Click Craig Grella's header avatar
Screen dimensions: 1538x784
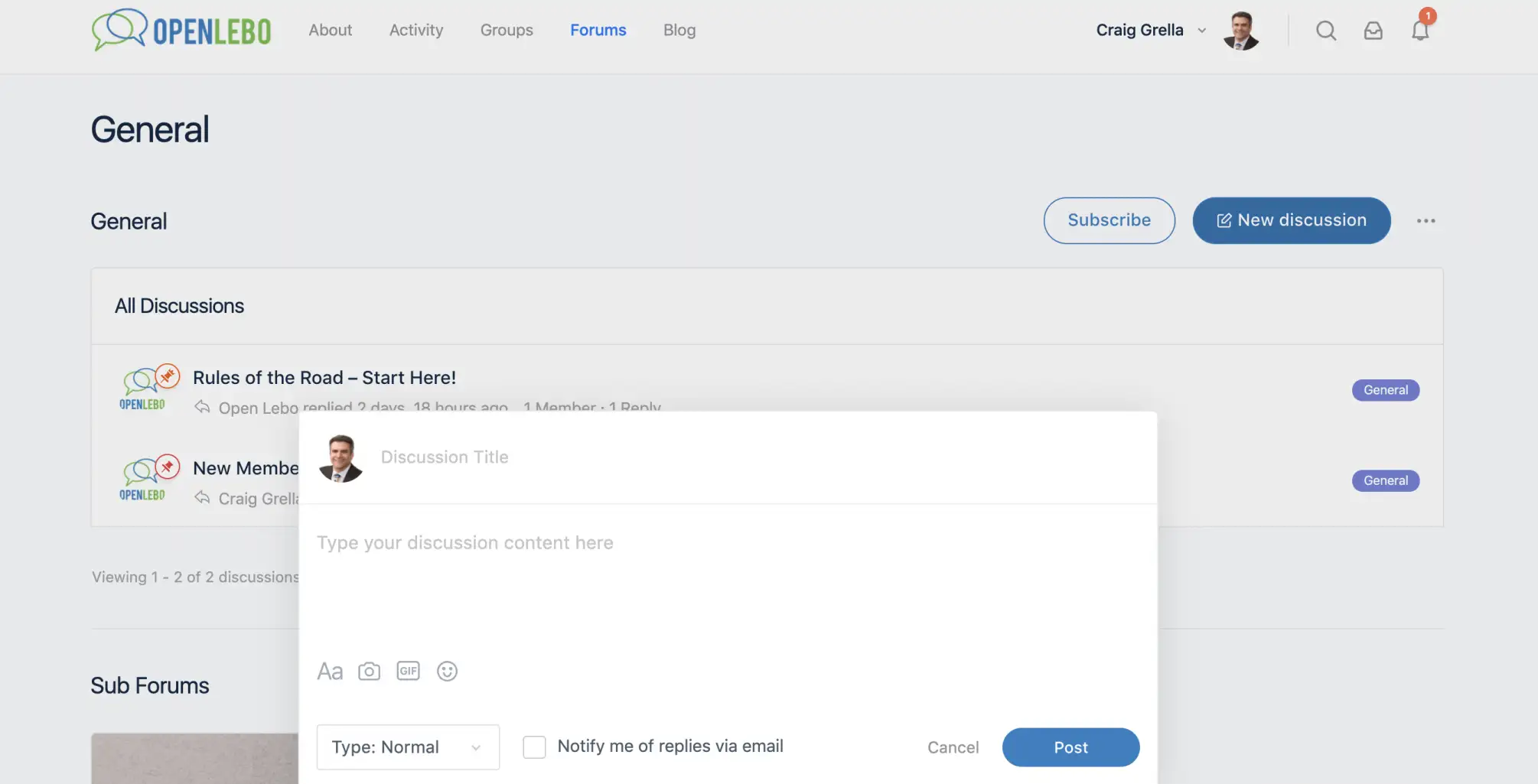[1240, 31]
